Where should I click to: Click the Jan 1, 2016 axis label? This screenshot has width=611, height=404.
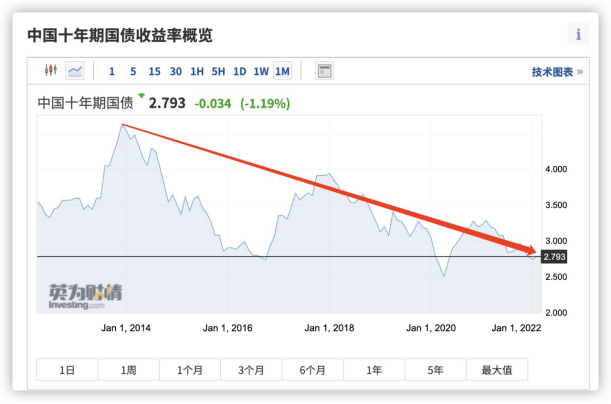point(227,328)
